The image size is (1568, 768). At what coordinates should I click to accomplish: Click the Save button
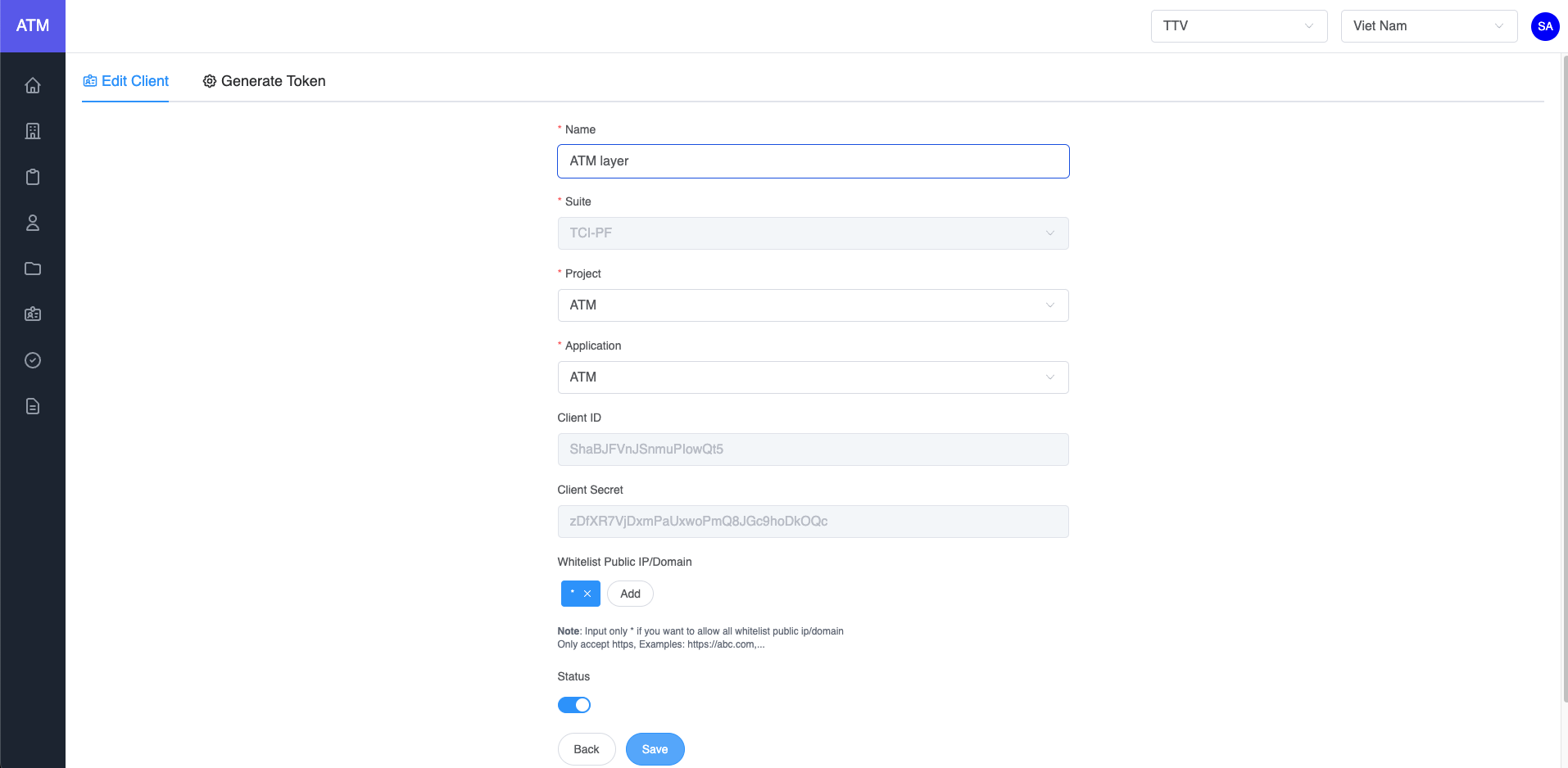point(655,749)
